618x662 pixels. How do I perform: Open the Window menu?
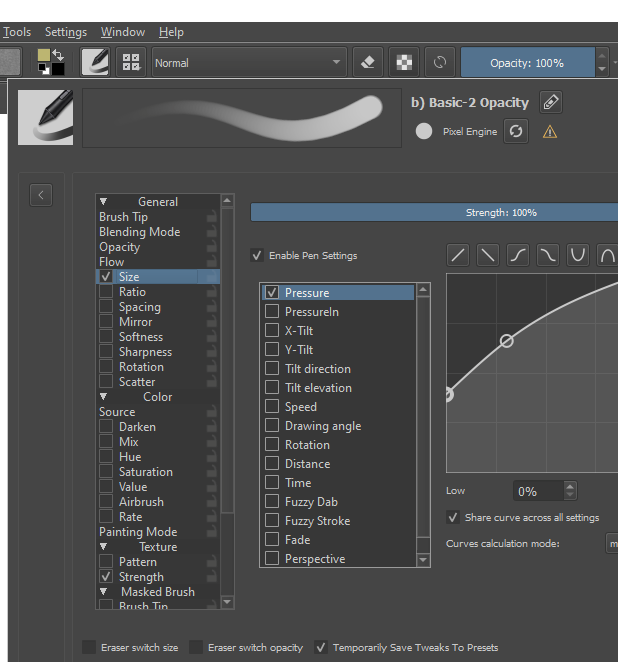pyautogui.click(x=123, y=32)
